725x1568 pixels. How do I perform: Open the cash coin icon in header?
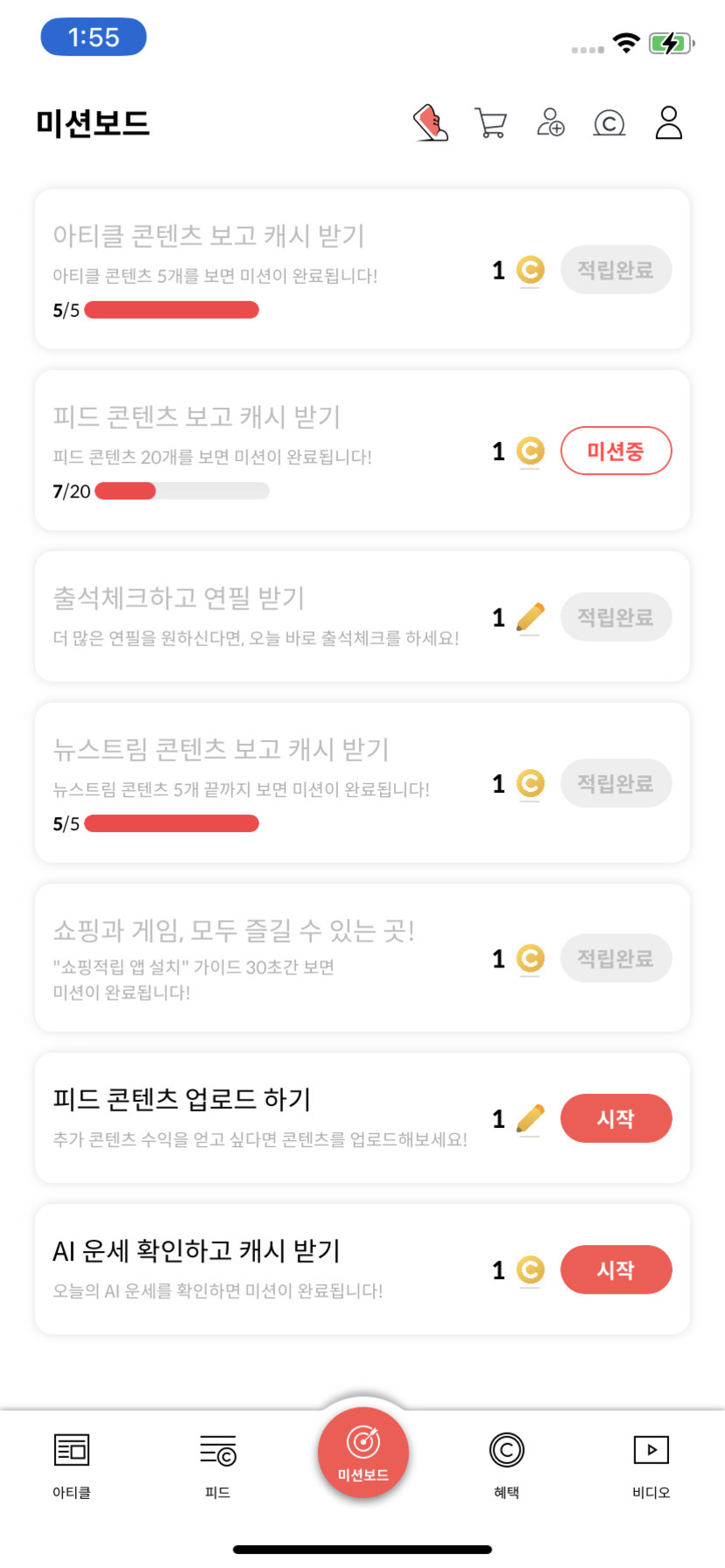(609, 123)
